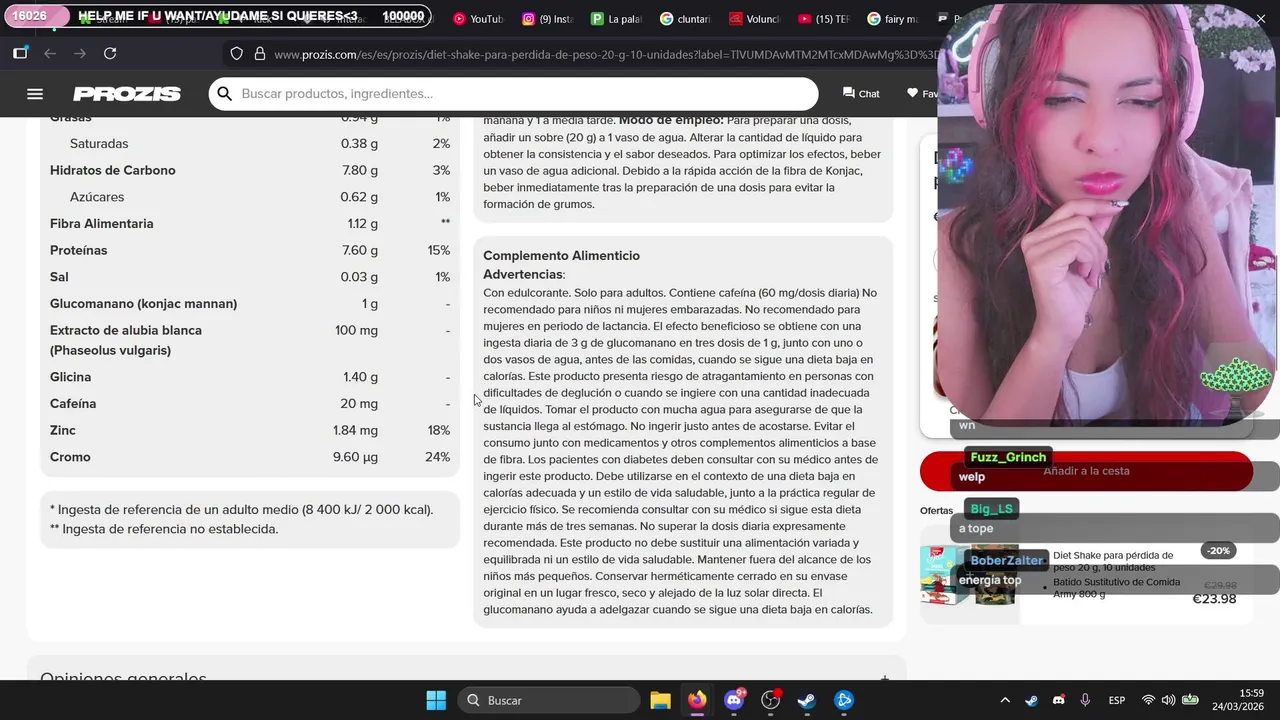Go forward with the browser forward arrow
Screen dimensions: 1280x720
pyautogui.click(x=80, y=53)
